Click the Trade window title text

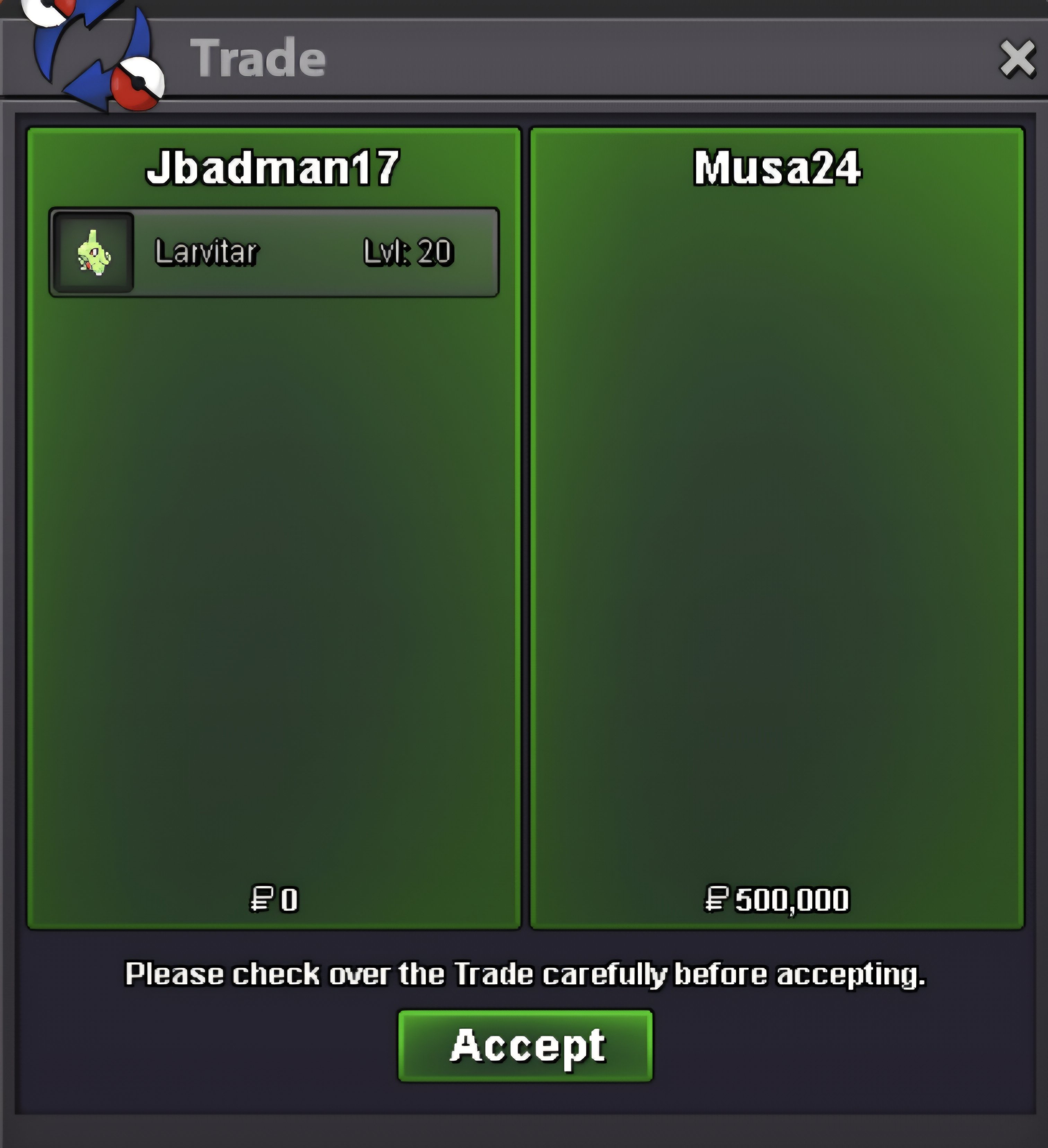click(x=258, y=58)
